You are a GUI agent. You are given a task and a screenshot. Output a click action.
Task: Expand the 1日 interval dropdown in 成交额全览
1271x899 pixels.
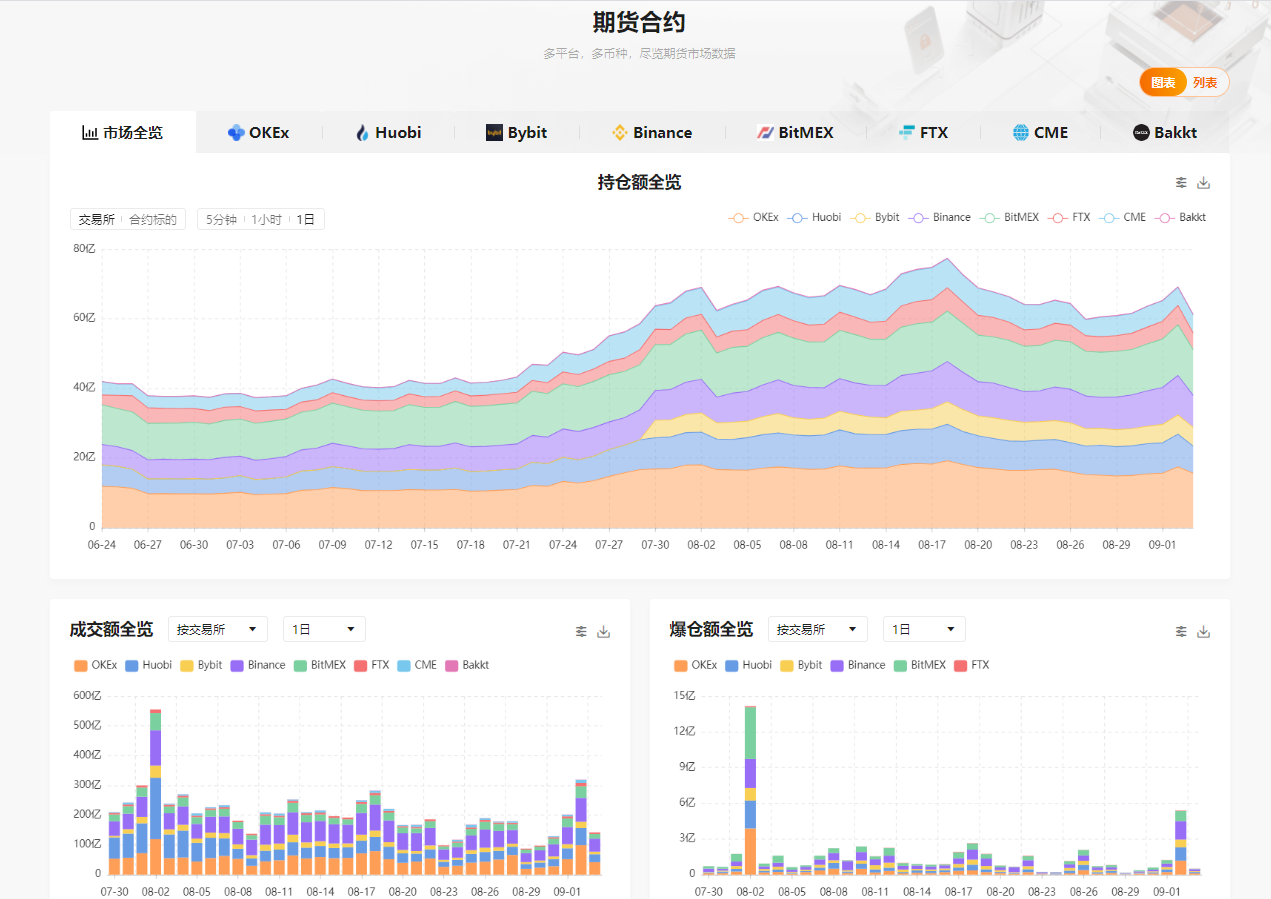pos(323,629)
